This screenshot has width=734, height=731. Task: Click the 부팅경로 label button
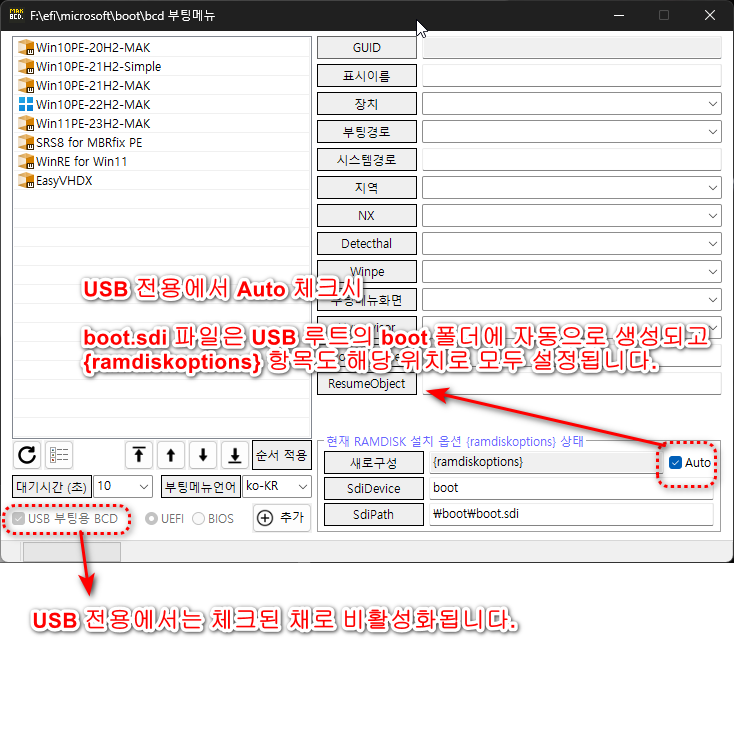(367, 132)
